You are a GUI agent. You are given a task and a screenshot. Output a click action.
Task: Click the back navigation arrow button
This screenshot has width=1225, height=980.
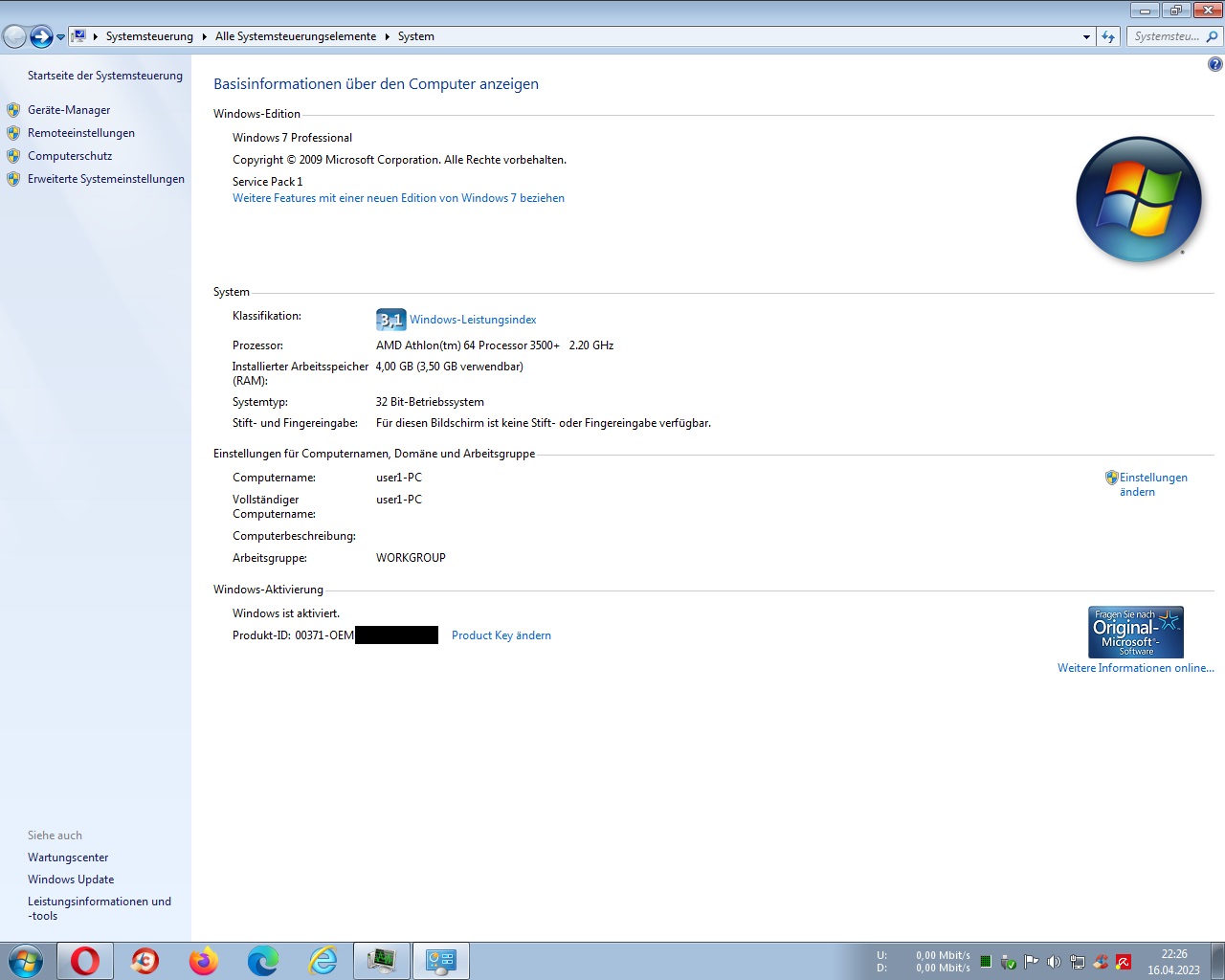(14, 36)
